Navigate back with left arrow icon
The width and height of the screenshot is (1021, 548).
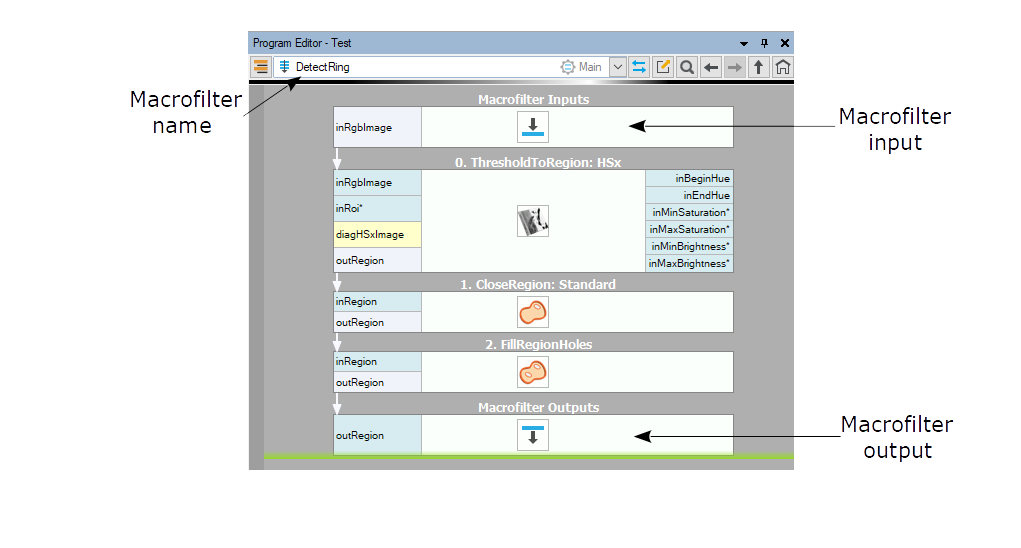pyautogui.click(x=711, y=67)
